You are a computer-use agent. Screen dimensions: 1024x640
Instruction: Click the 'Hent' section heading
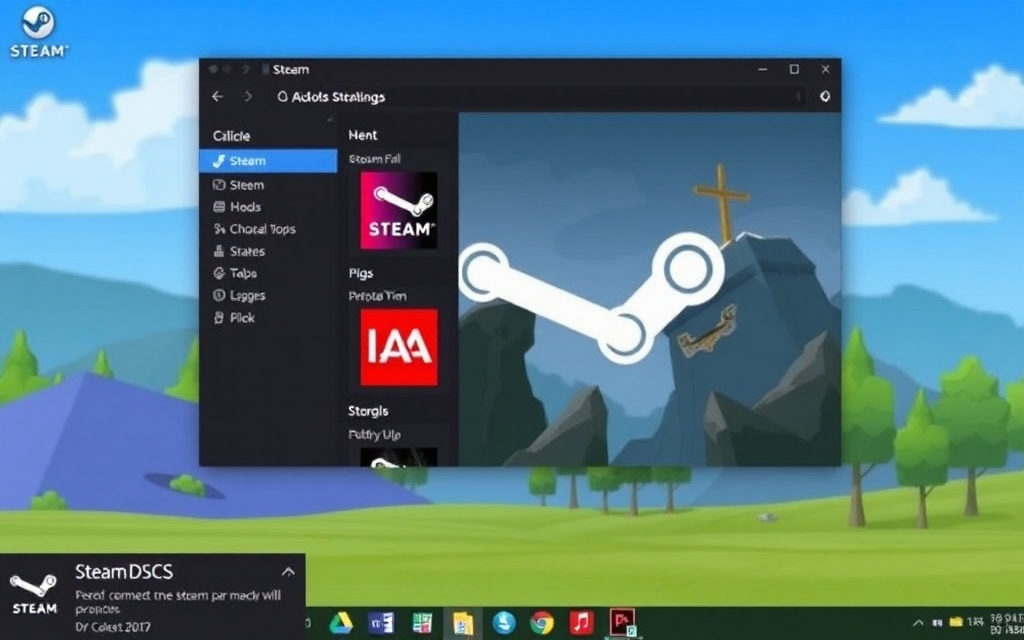(x=362, y=135)
